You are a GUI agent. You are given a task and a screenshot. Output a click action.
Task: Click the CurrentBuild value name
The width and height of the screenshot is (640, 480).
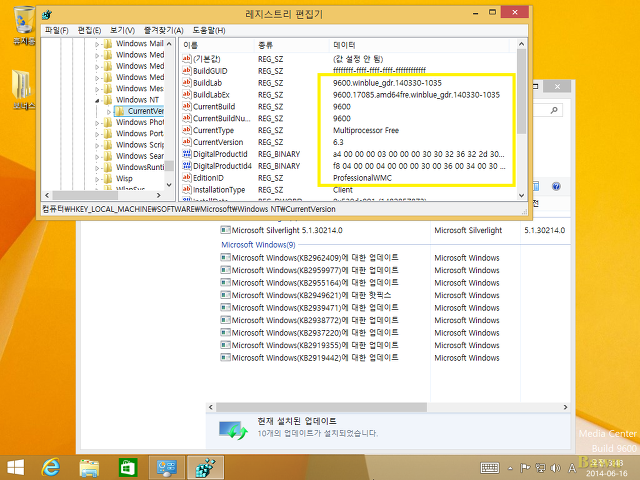click(x=214, y=107)
